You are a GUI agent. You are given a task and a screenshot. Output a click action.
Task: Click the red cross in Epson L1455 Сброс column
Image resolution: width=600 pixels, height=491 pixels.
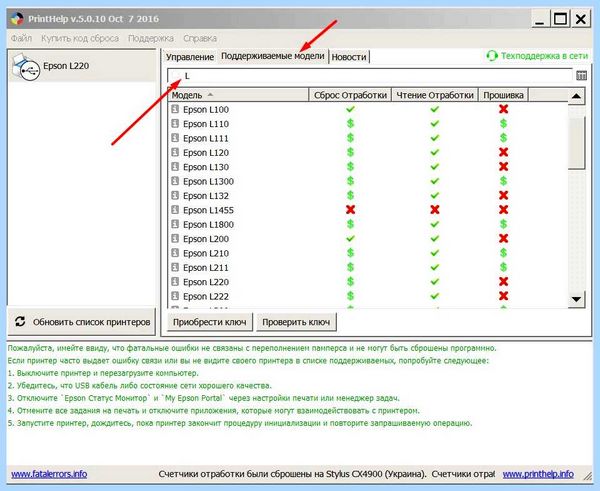pos(350,210)
